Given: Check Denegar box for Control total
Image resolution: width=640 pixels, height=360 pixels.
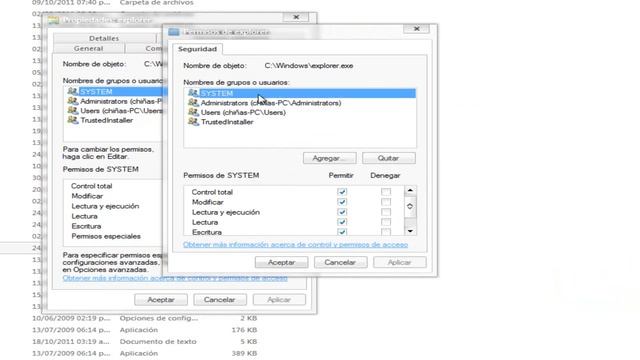Looking at the screenshot, I should point(385,191).
